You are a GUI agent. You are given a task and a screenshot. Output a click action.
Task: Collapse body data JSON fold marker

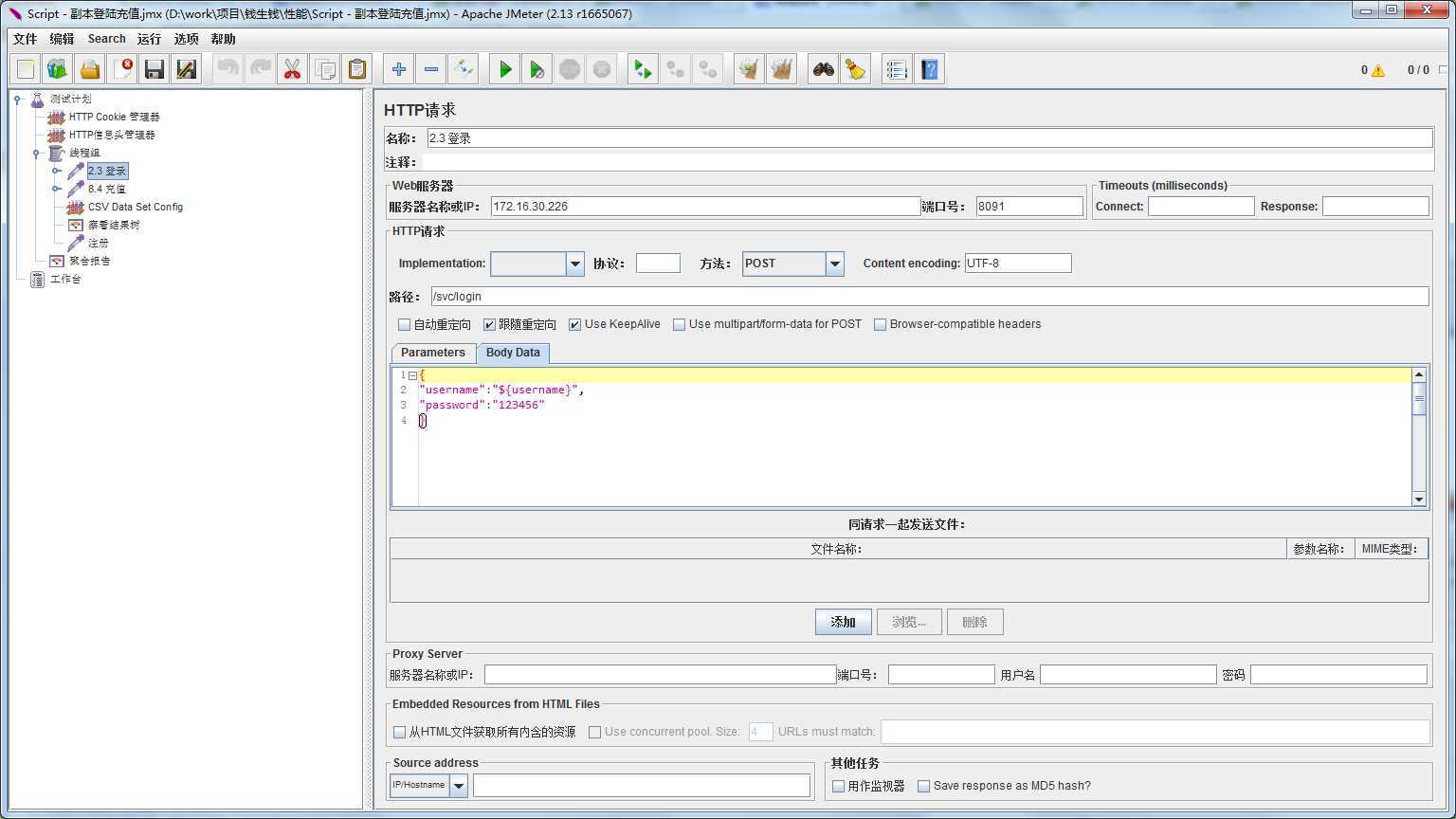[412, 375]
